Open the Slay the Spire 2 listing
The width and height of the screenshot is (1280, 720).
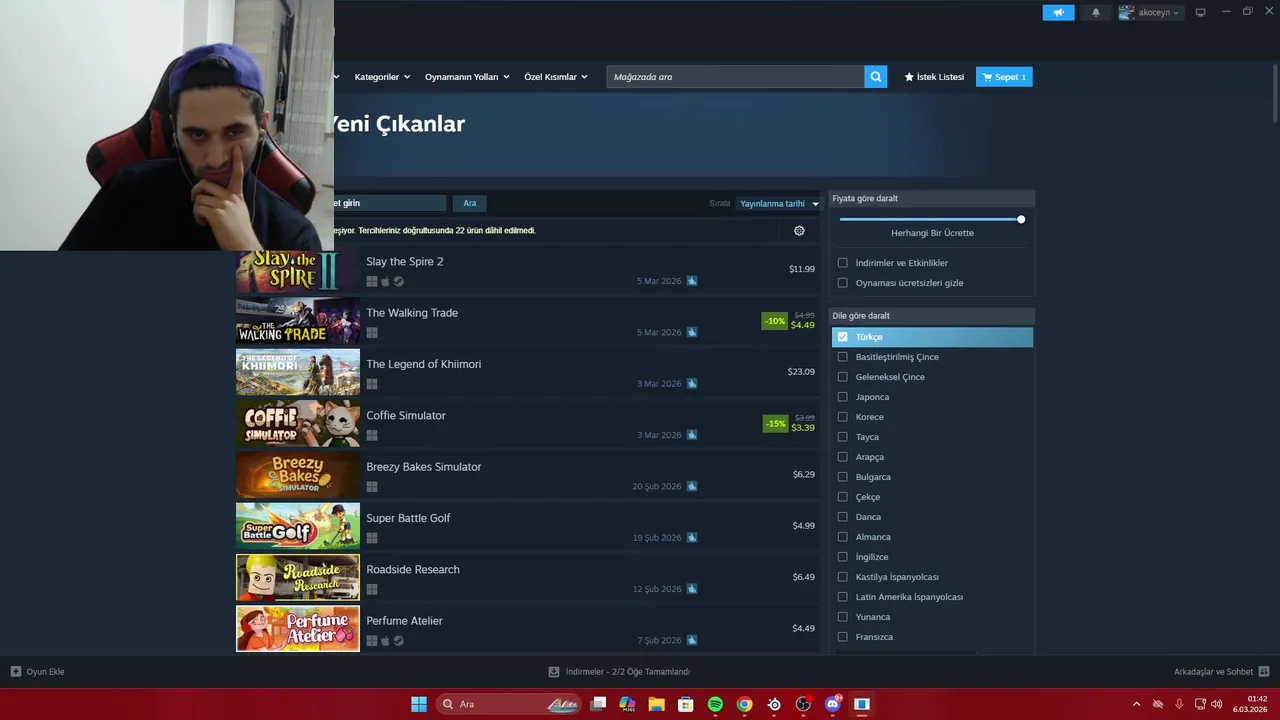[x=527, y=271]
